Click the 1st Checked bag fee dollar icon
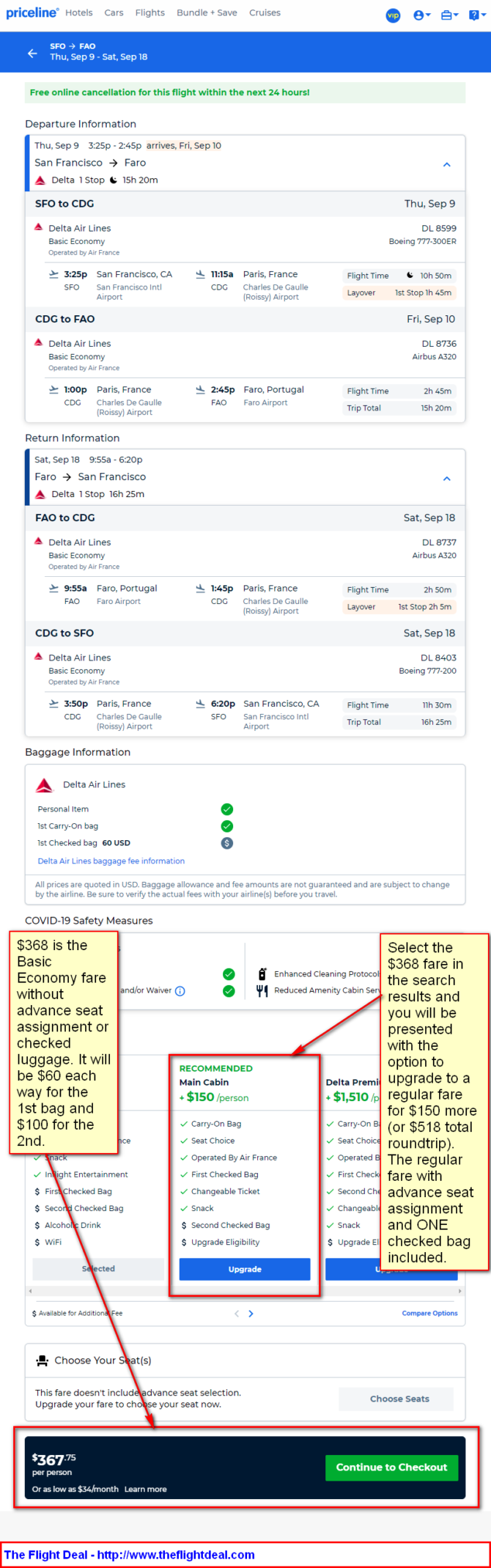 click(x=227, y=843)
